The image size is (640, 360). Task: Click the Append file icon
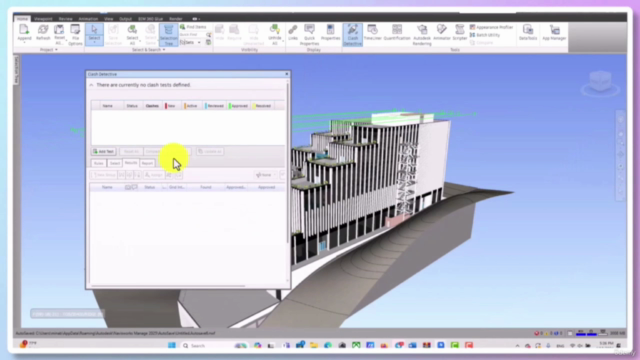[24, 30]
